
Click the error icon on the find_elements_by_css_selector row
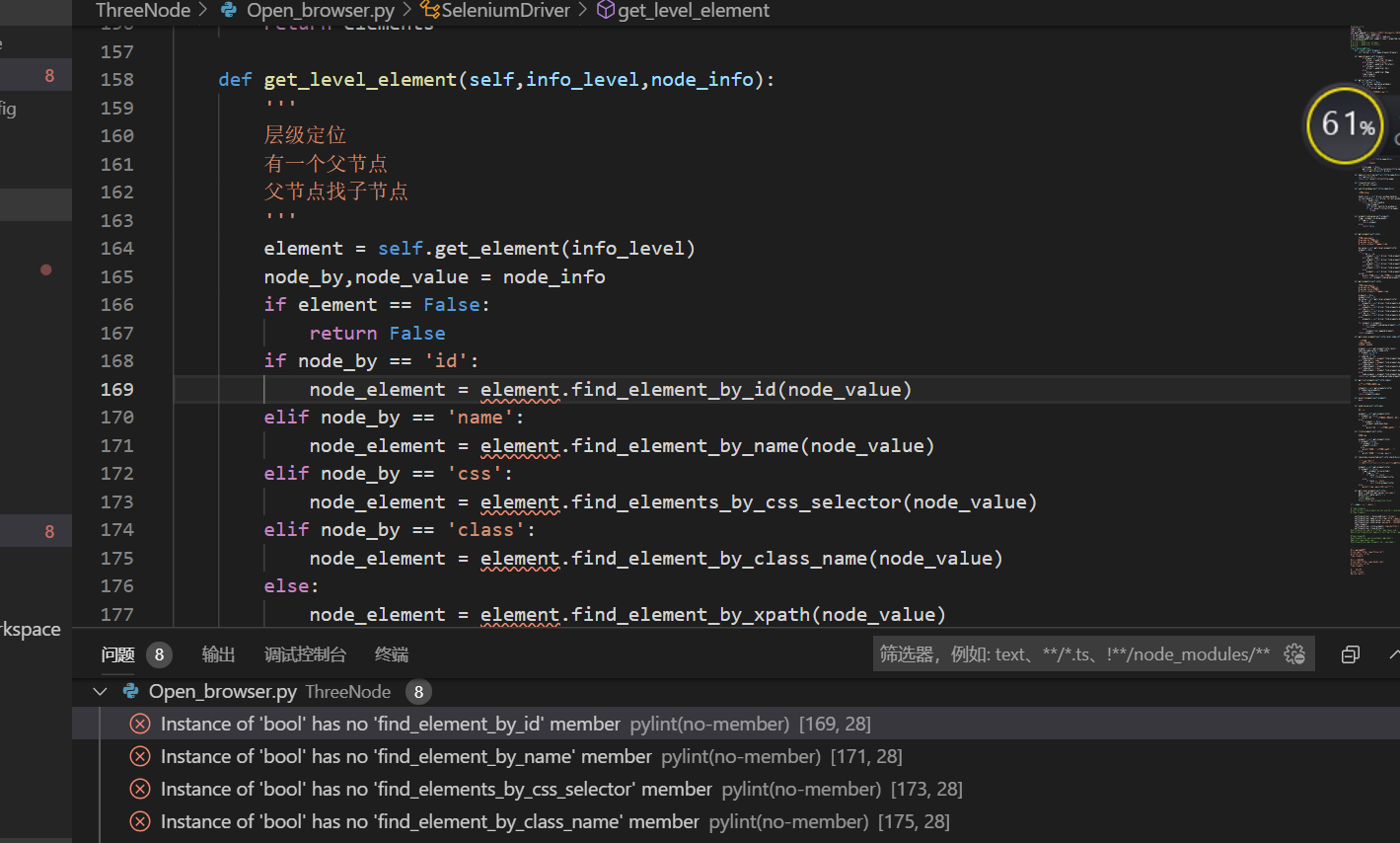(x=140, y=789)
